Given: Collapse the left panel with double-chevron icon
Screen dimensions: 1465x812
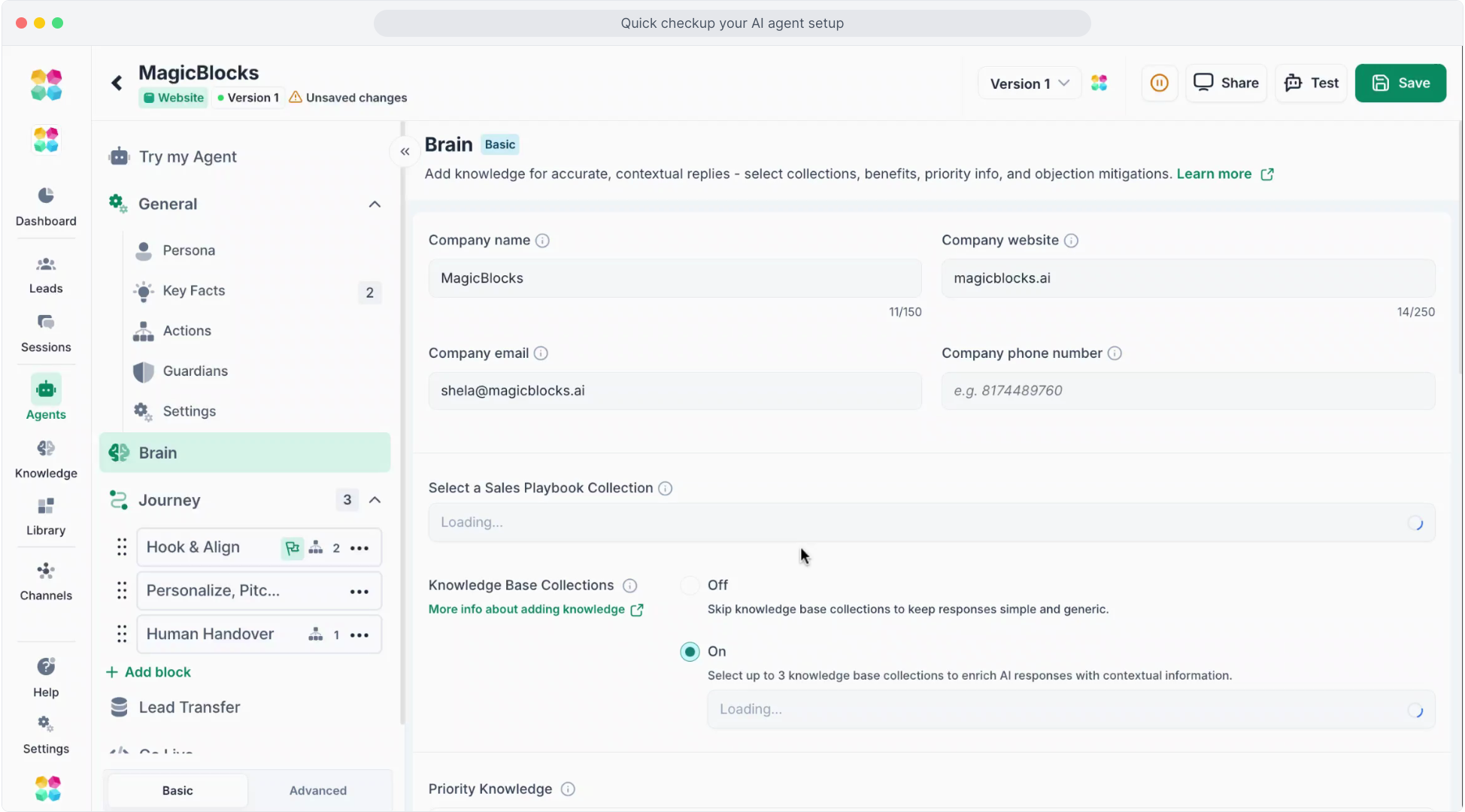Looking at the screenshot, I should coord(405,152).
